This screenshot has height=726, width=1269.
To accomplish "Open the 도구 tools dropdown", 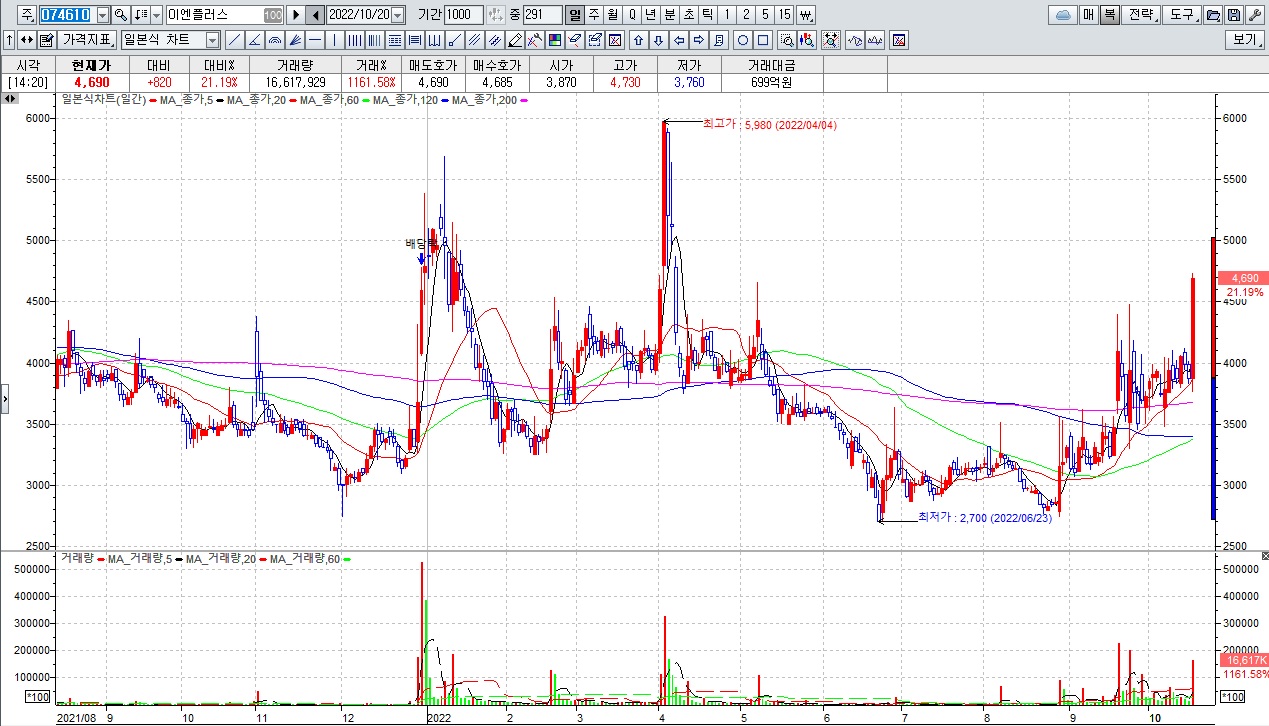I will (1182, 15).
